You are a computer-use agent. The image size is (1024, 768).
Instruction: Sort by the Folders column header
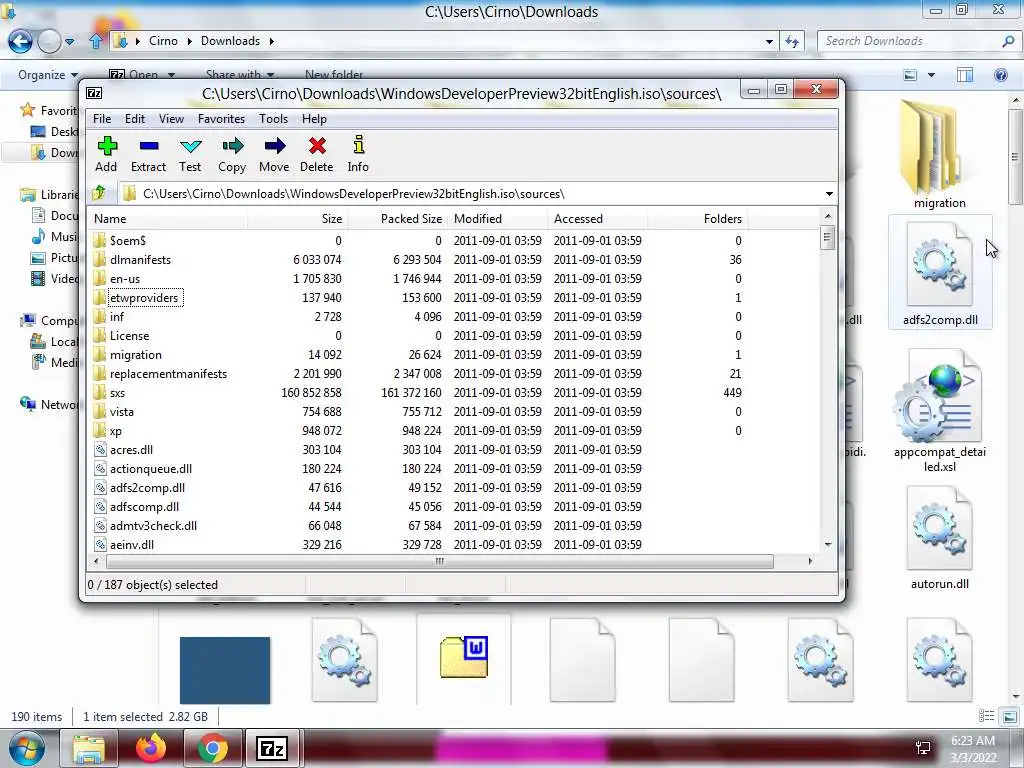coord(697,219)
